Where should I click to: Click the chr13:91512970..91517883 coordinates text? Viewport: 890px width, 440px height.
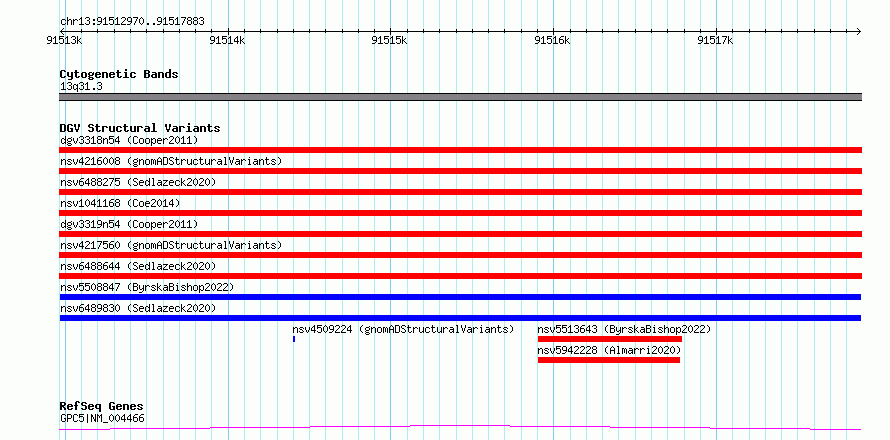click(x=132, y=22)
